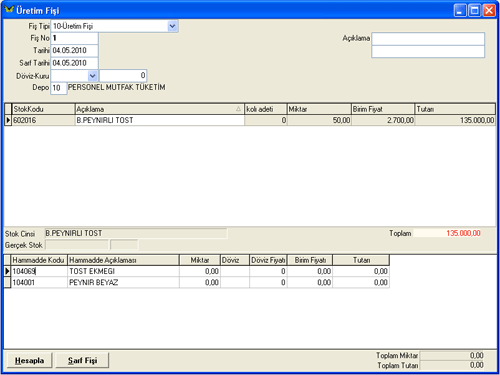Click the row indicator arrow for 104069
This screenshot has height=375, width=500.
(x=7, y=271)
